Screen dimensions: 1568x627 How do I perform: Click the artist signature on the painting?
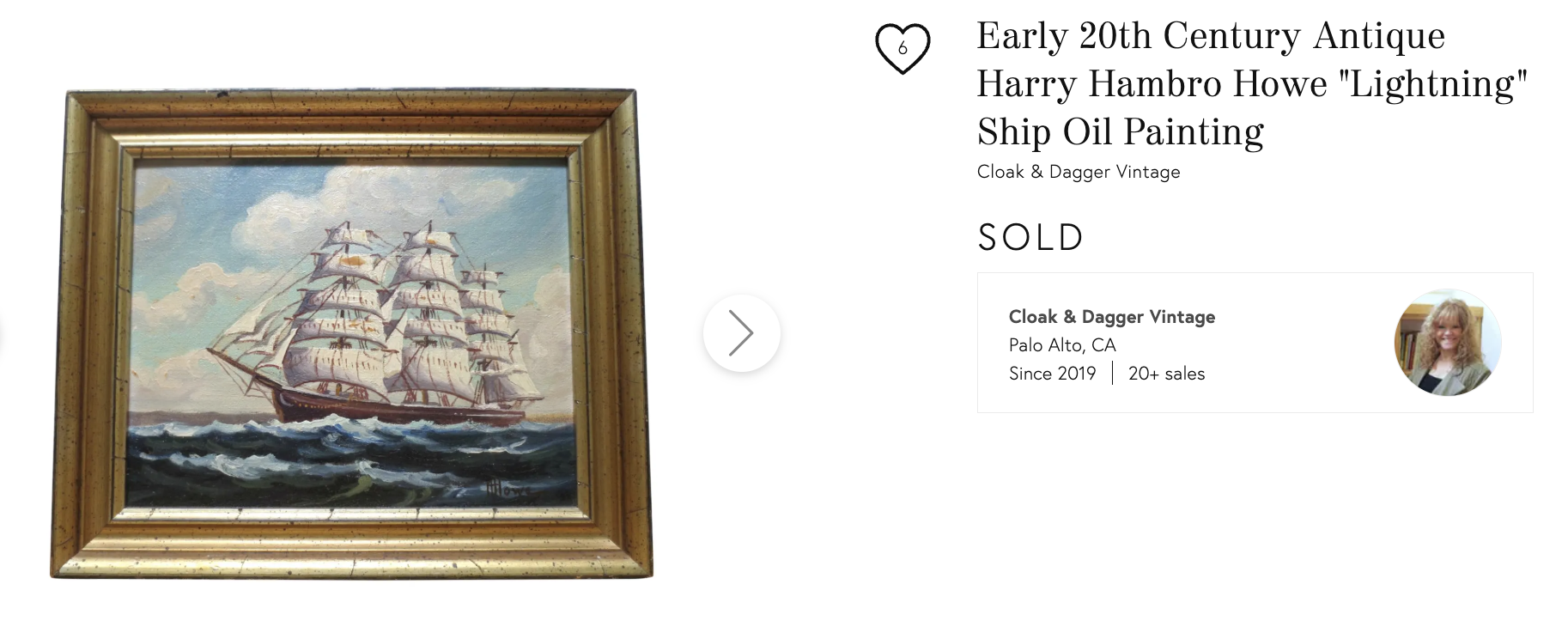(507, 491)
